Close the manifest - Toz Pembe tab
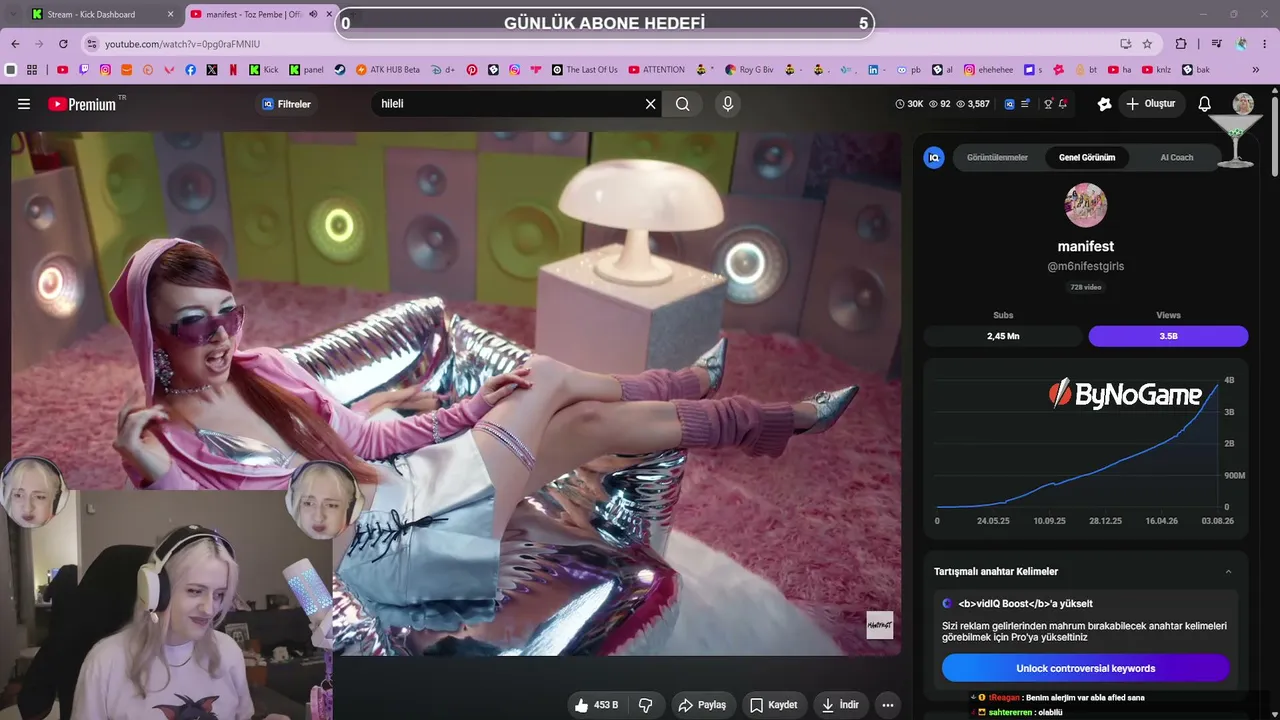Image resolution: width=1280 pixels, height=720 pixels. (329, 14)
